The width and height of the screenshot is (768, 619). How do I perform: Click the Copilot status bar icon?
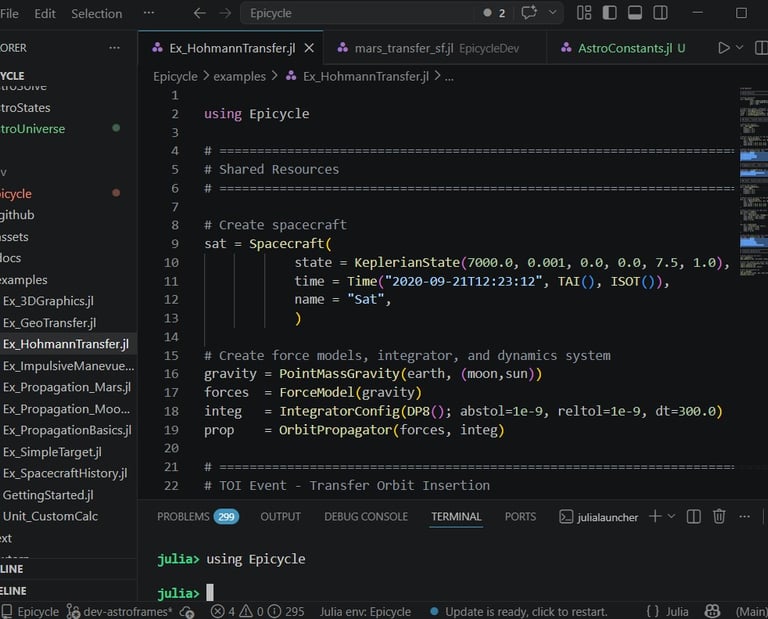[x=713, y=611]
